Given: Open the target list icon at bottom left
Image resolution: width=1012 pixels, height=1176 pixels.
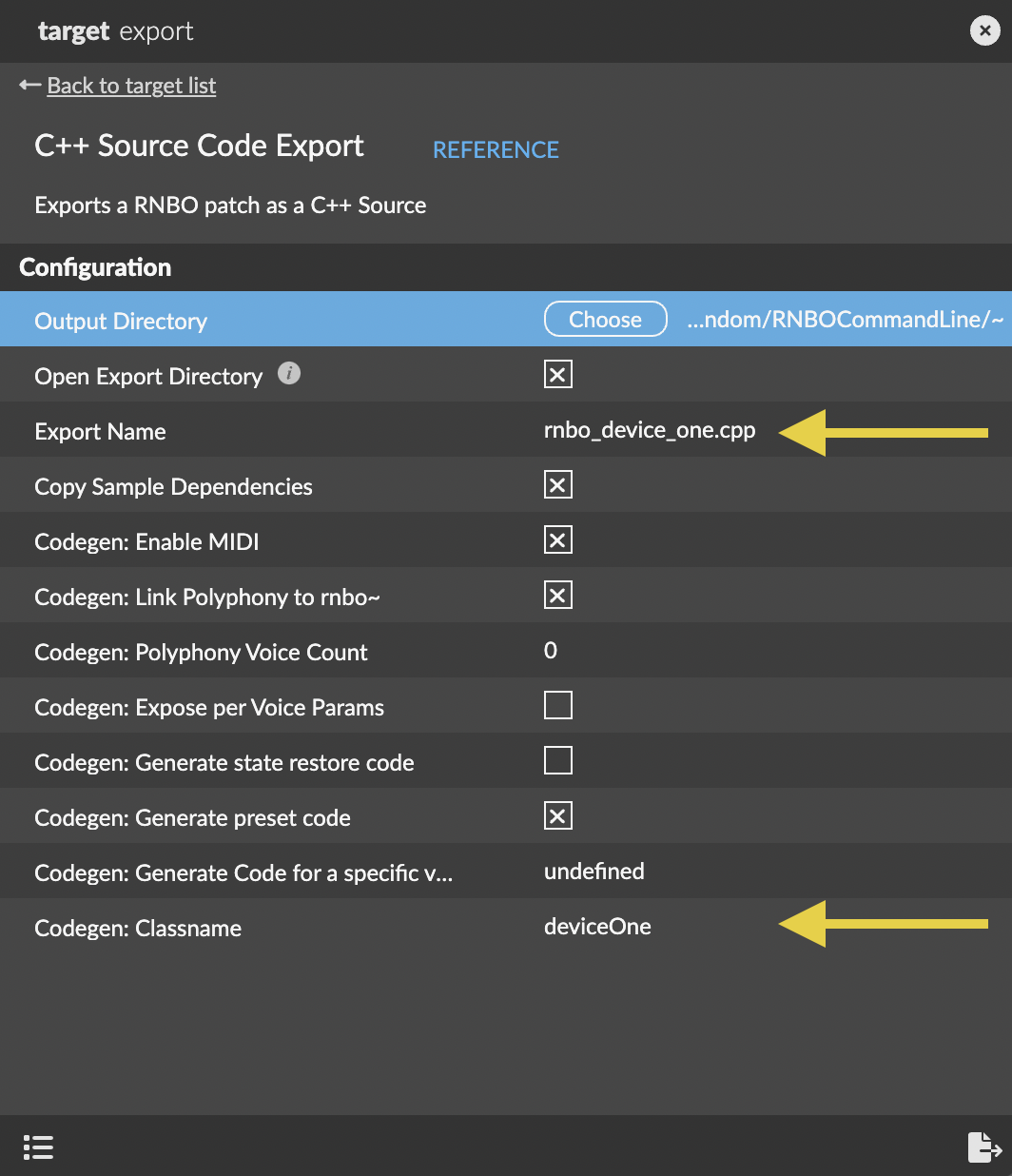Looking at the screenshot, I should (38, 1147).
